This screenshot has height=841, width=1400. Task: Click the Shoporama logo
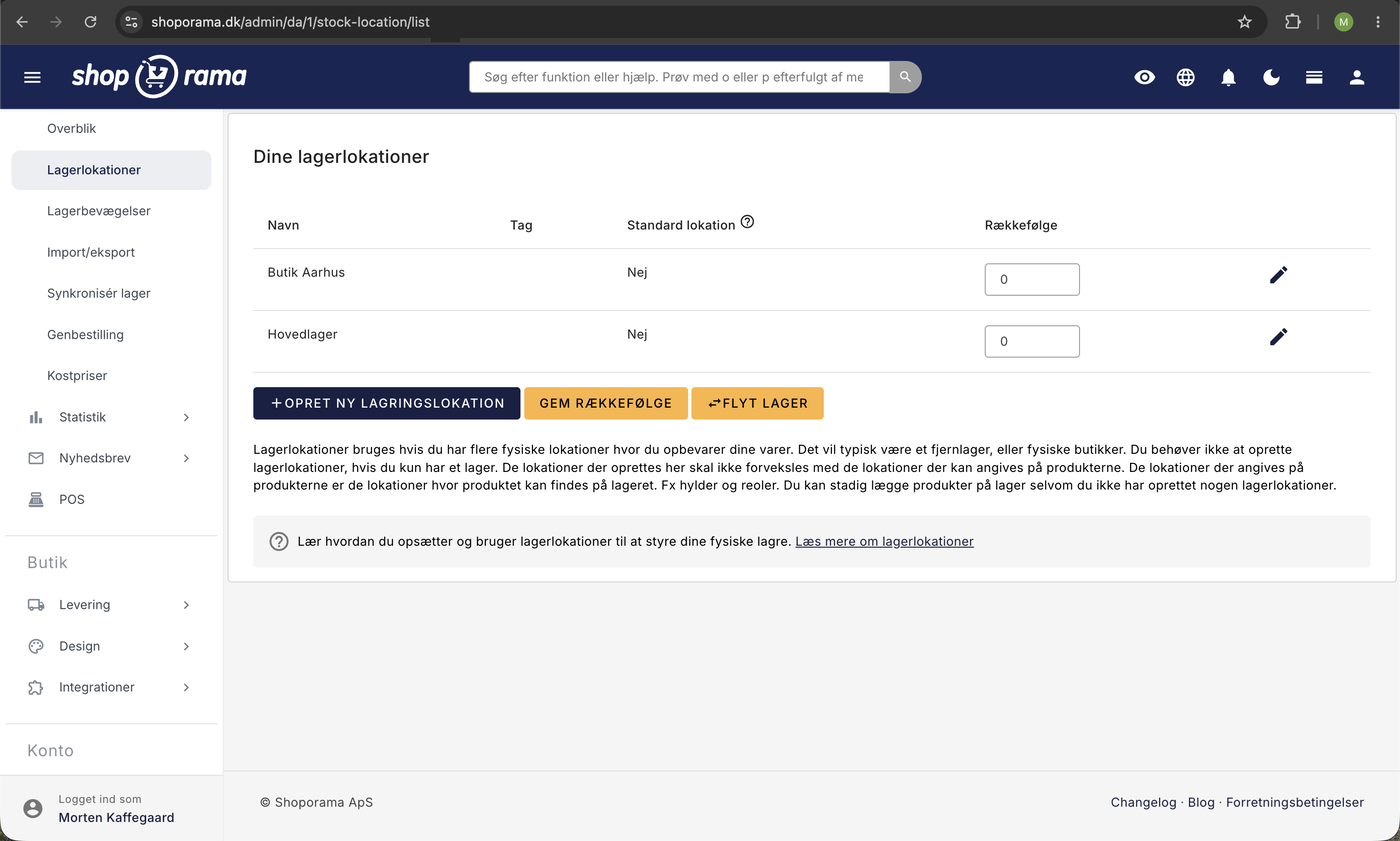159,76
